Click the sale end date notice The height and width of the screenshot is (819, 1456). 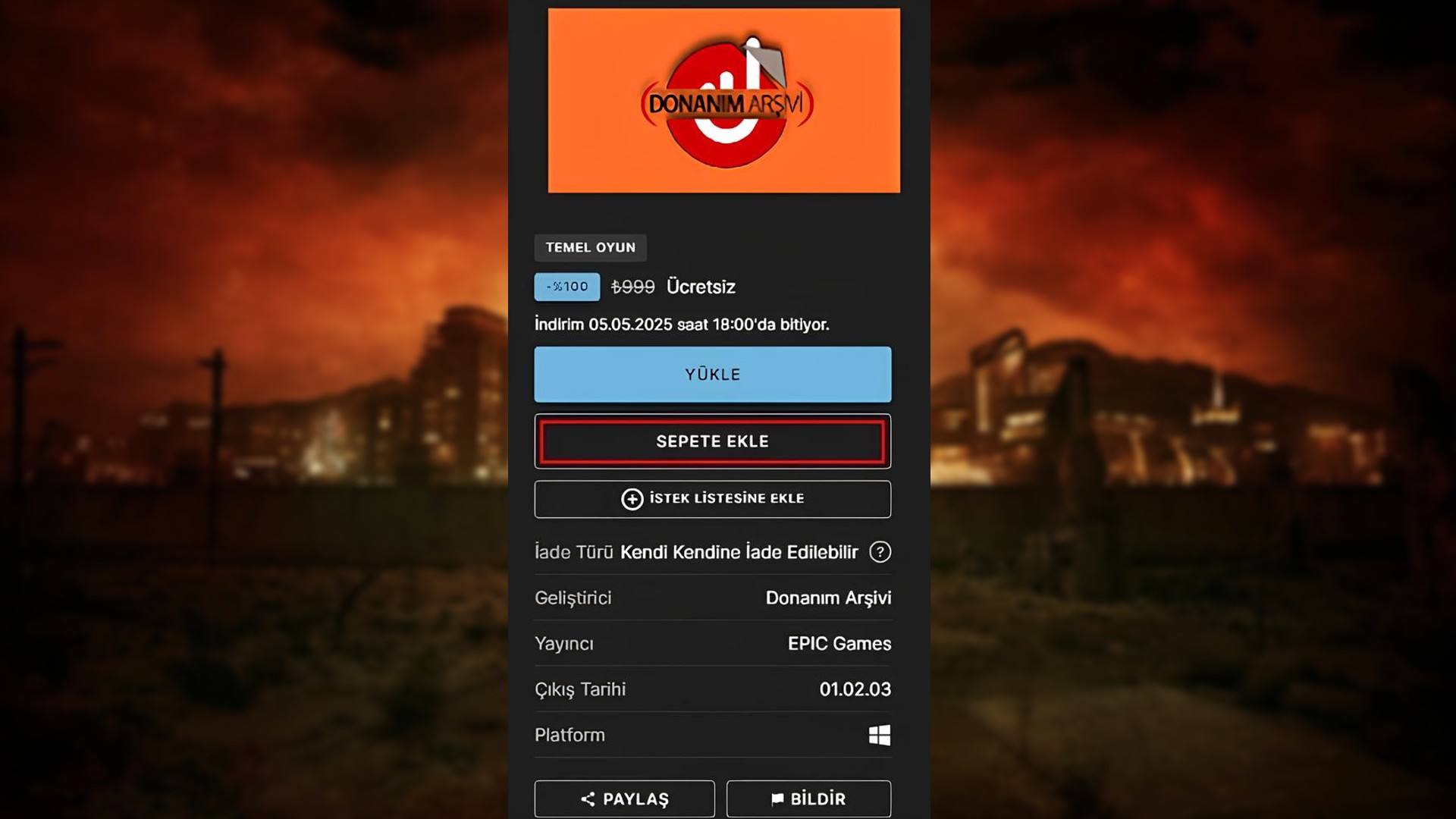[681, 324]
